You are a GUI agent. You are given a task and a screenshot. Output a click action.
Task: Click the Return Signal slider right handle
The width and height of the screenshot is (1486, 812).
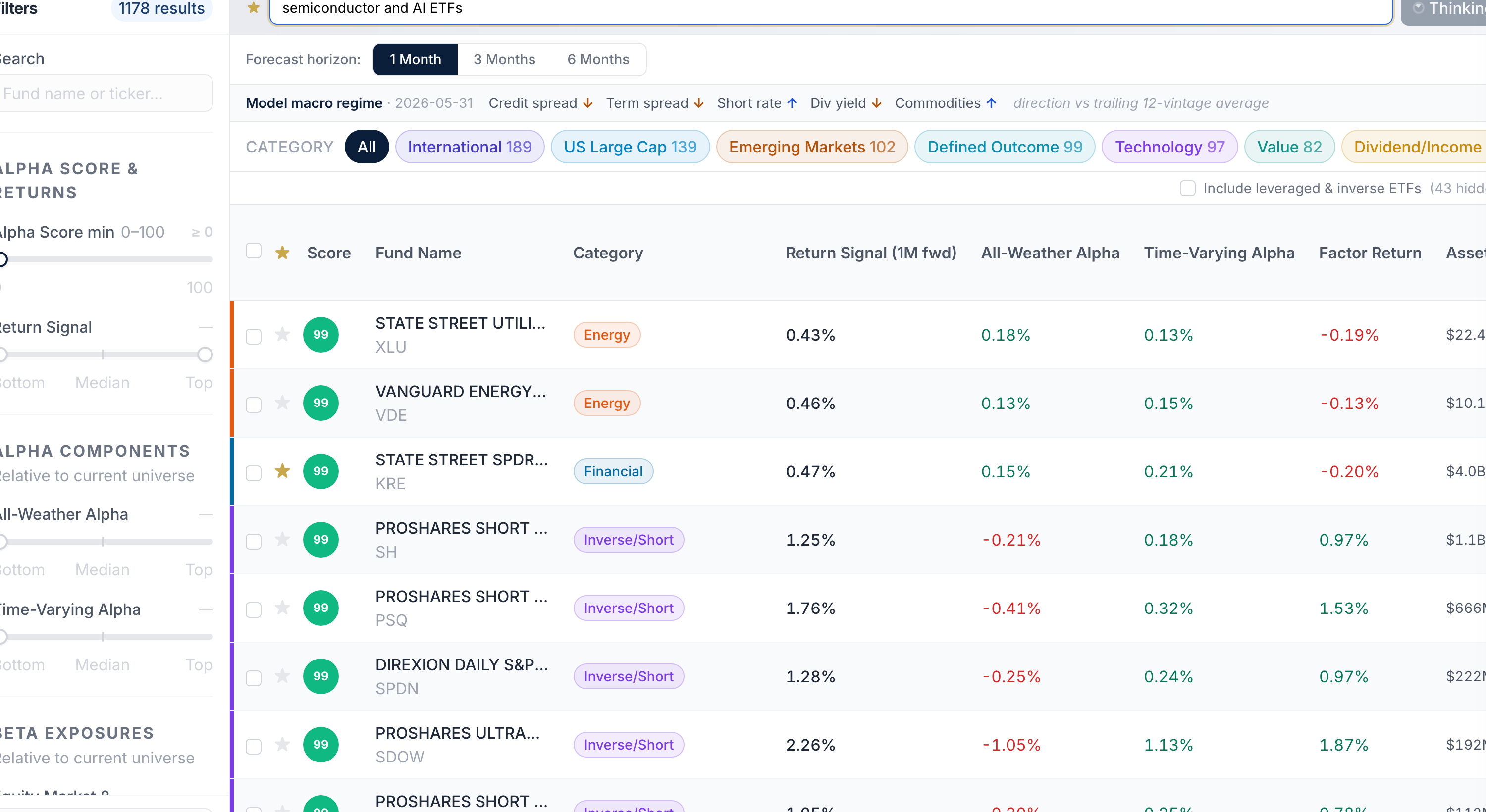click(205, 354)
